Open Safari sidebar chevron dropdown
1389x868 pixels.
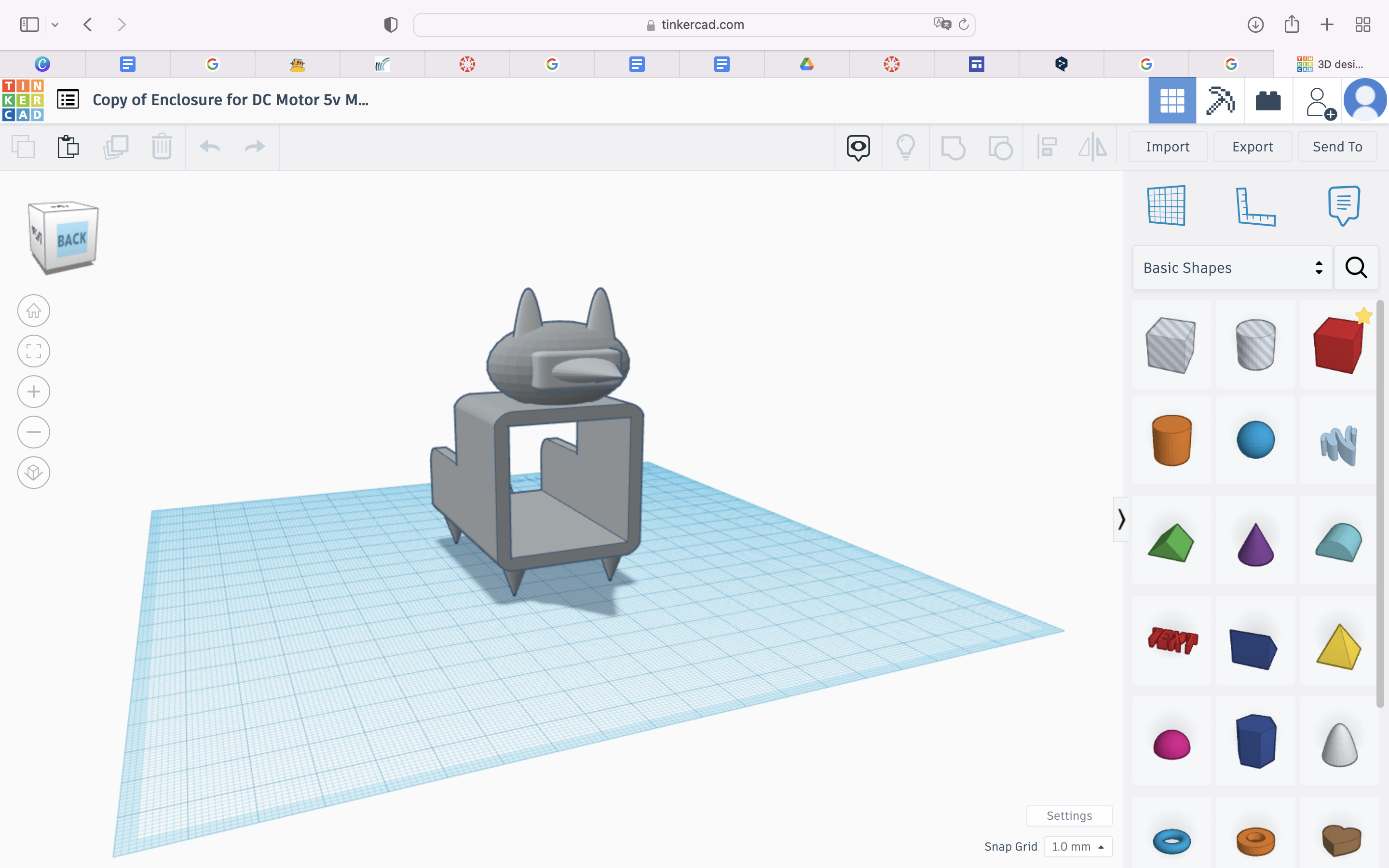[x=55, y=25]
